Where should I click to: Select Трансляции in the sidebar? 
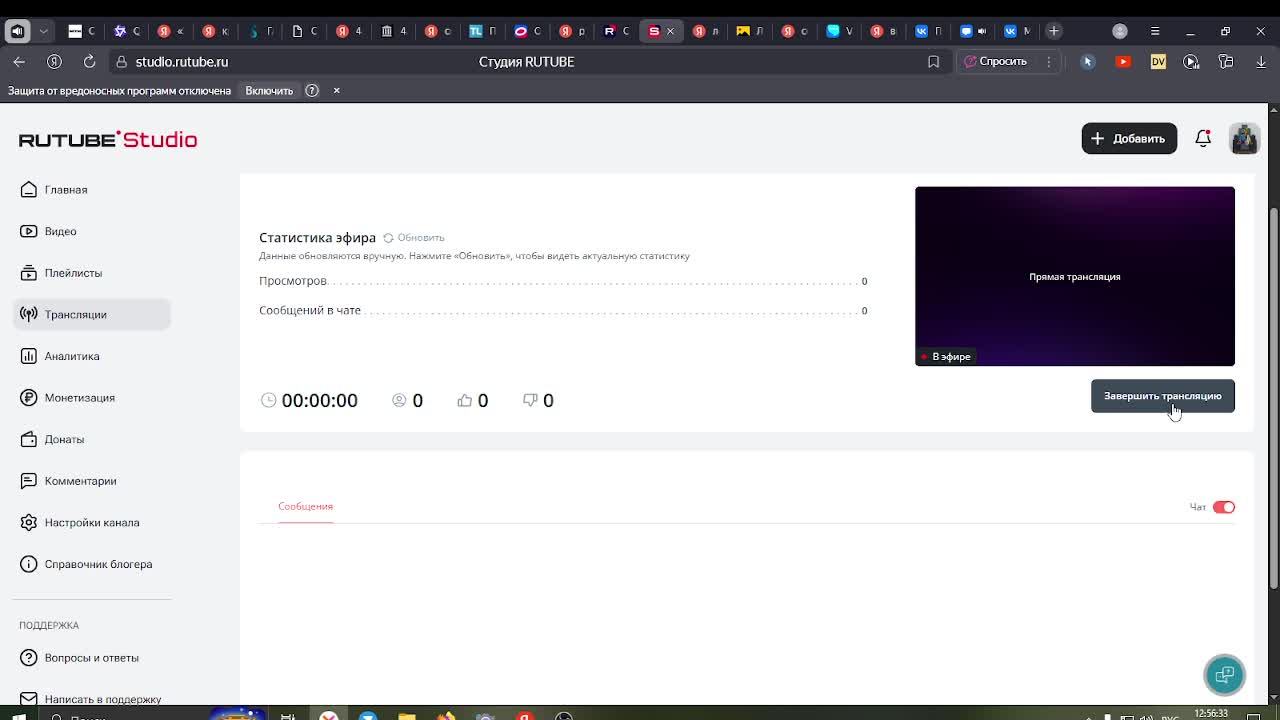pos(92,314)
